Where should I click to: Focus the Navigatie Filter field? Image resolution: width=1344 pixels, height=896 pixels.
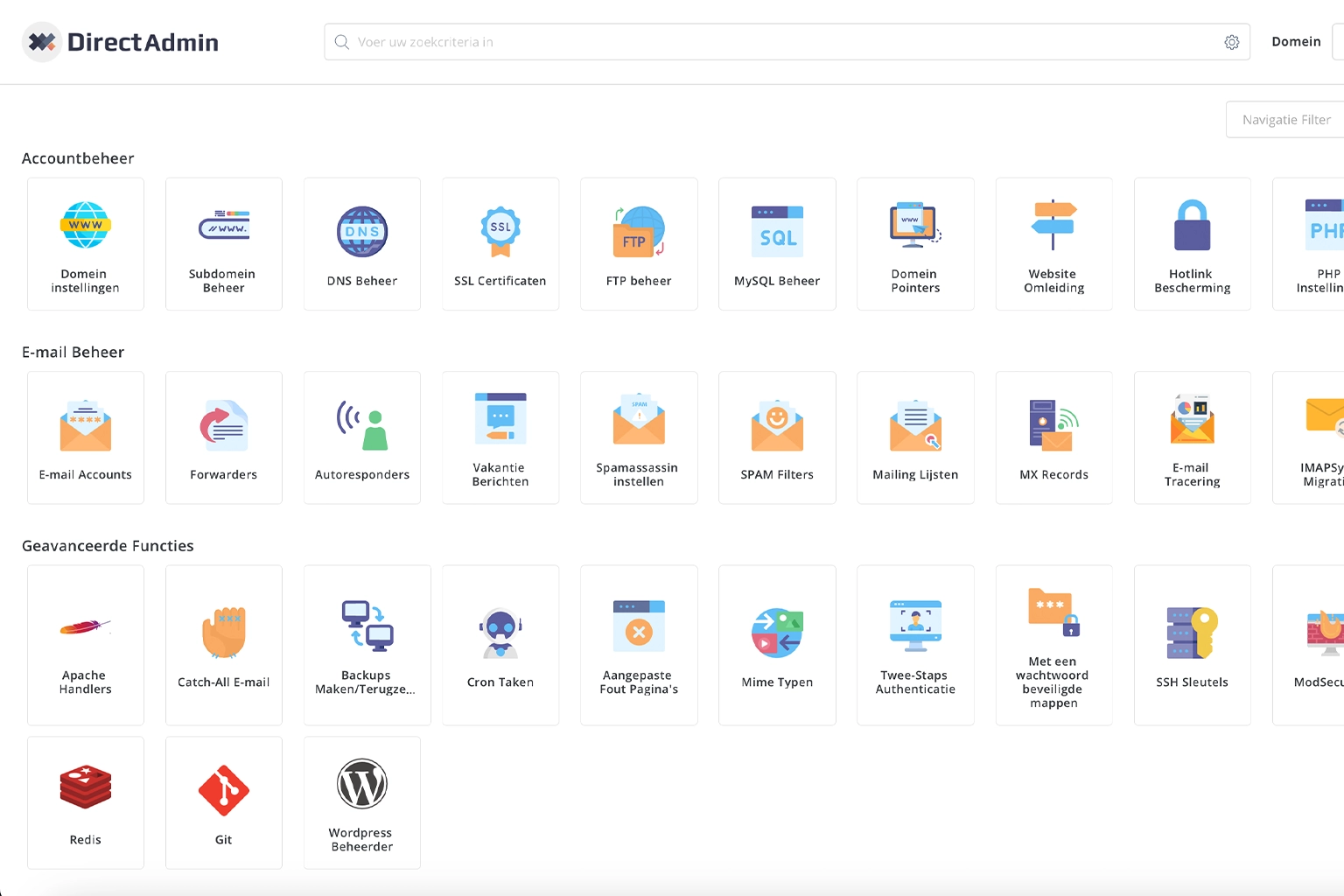pos(1286,120)
